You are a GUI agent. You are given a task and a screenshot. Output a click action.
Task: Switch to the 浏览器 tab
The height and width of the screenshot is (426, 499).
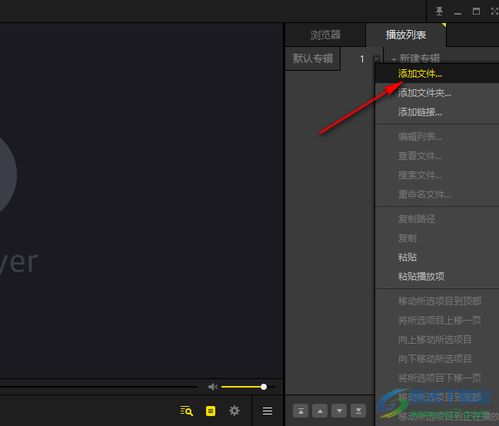tap(325, 35)
